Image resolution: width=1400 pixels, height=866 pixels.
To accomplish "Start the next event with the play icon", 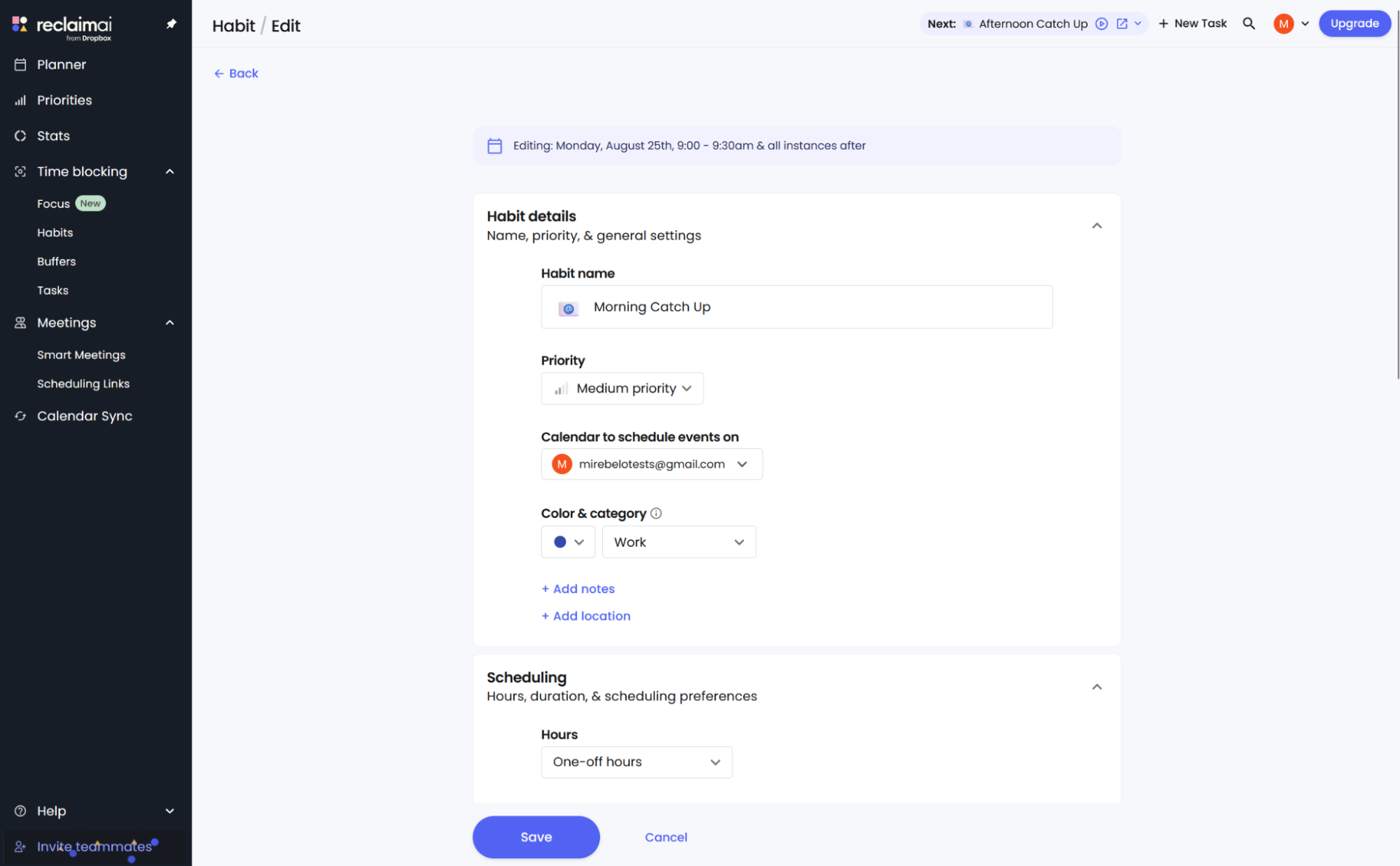I will coord(1102,23).
